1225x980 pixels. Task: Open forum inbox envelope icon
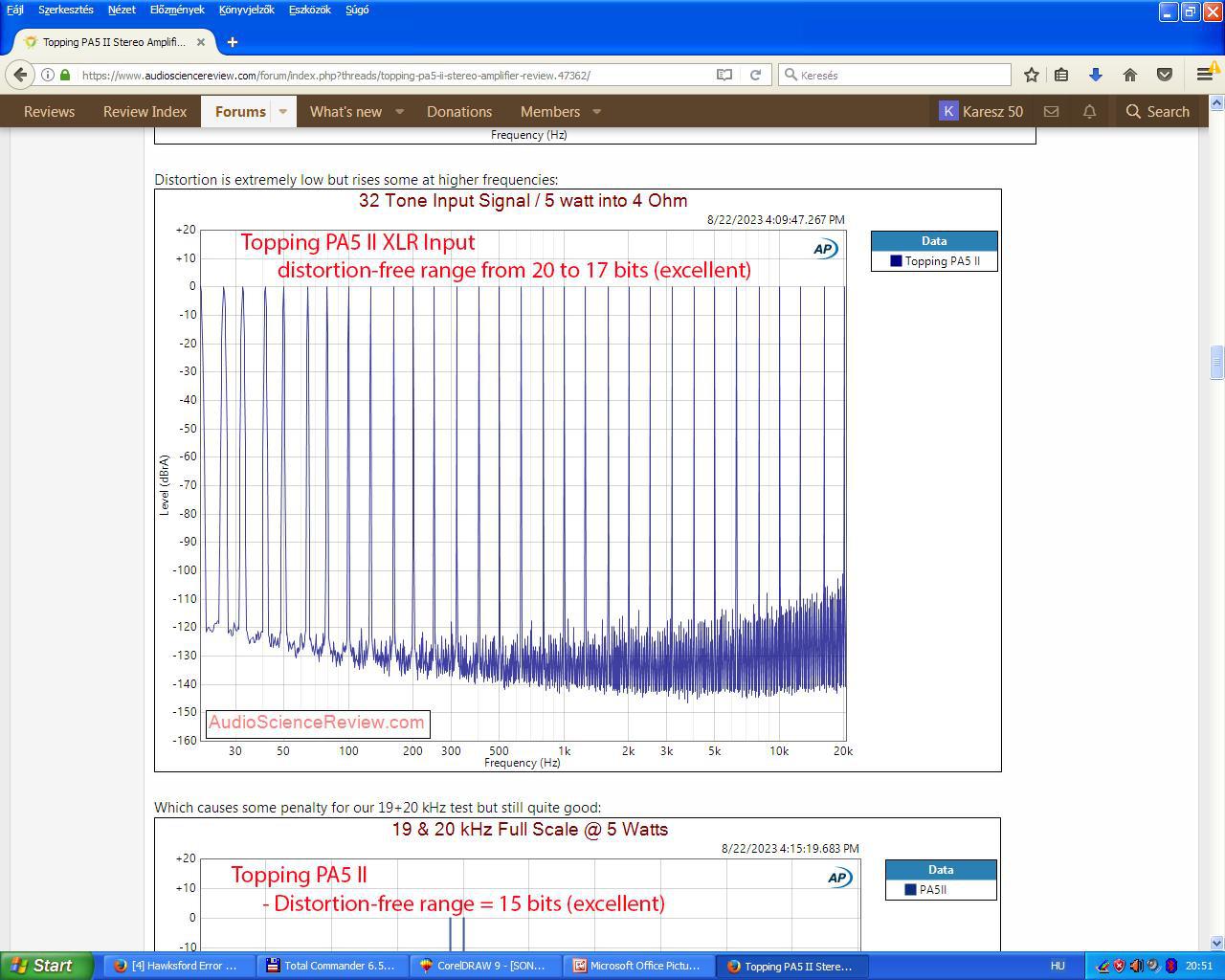(x=1051, y=112)
